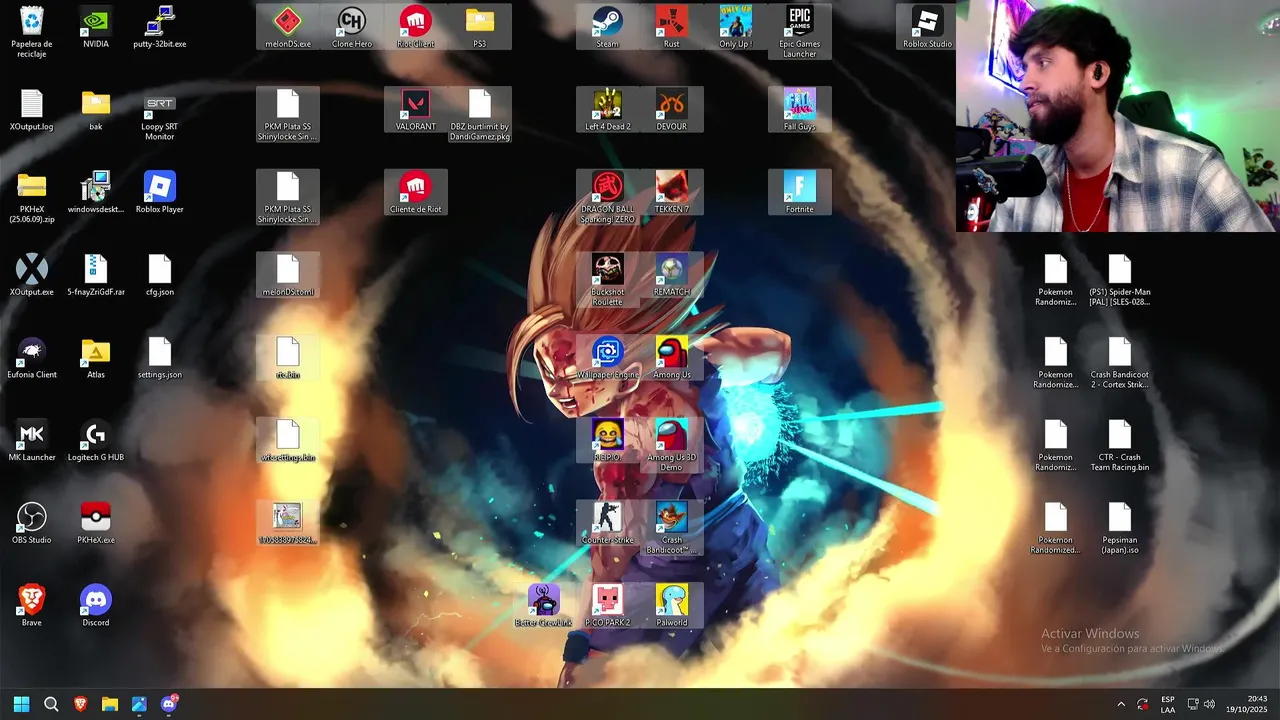
Task: Select the settings.json file
Action: point(160,358)
